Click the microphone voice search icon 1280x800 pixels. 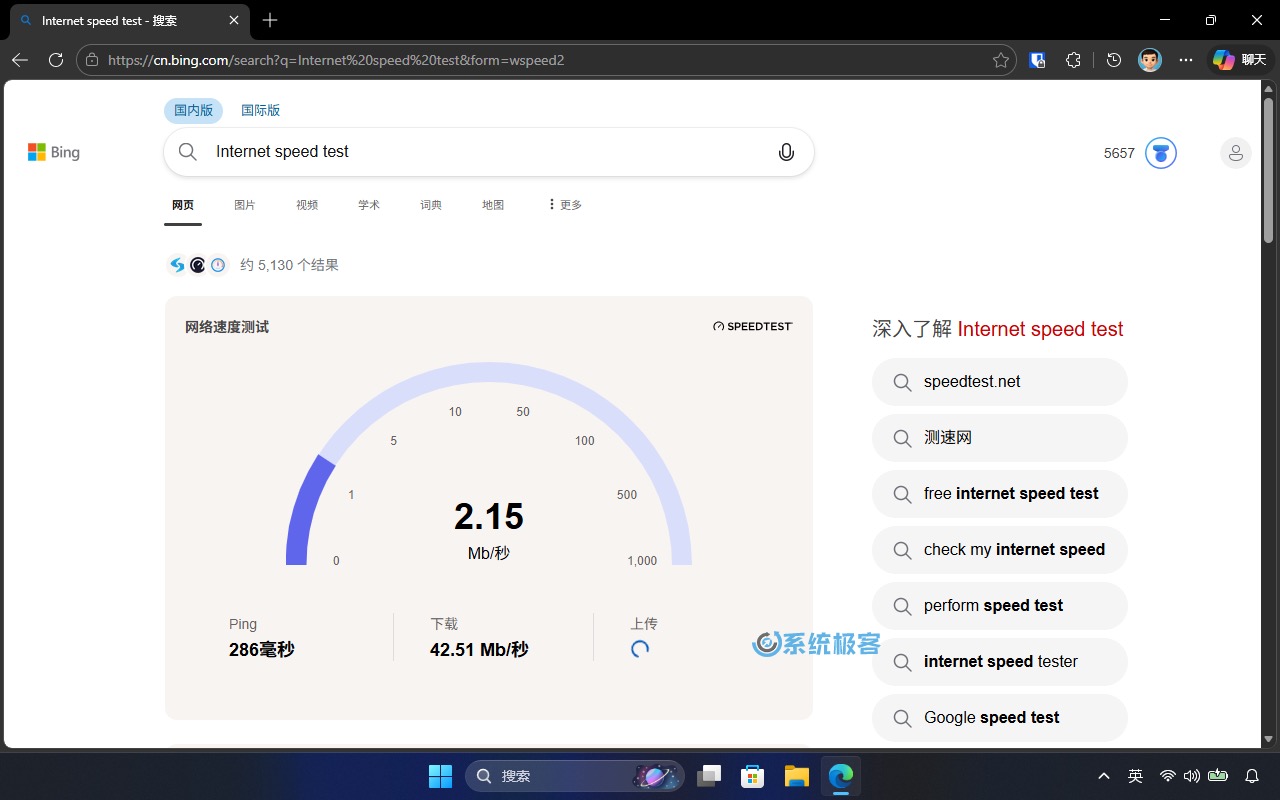pyautogui.click(x=786, y=152)
